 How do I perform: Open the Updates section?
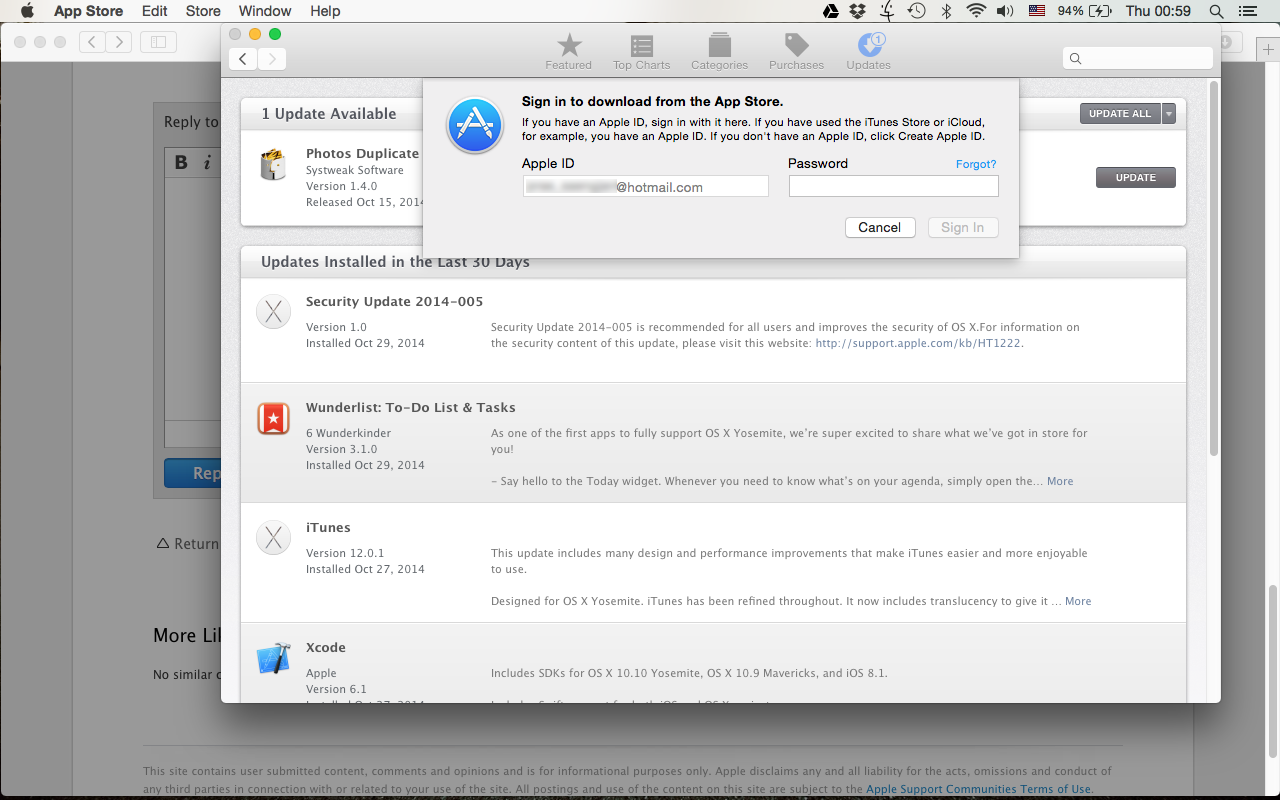pos(867,50)
